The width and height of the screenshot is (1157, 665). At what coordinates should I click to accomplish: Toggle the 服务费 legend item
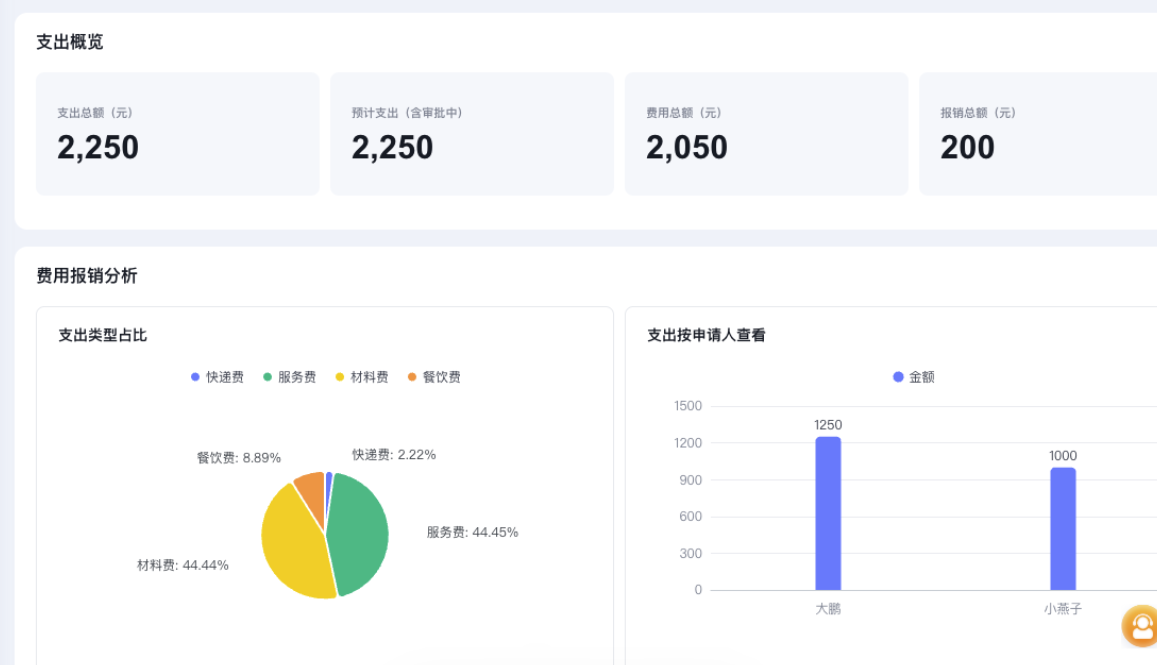coord(289,377)
